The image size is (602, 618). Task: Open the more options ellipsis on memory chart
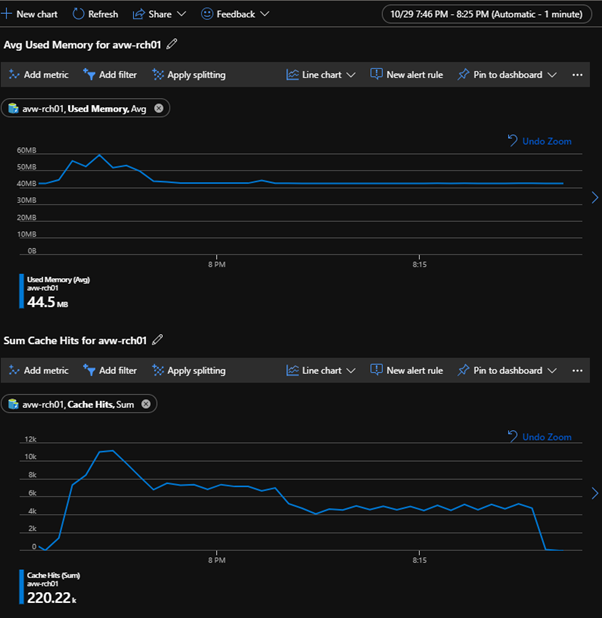coord(577,75)
